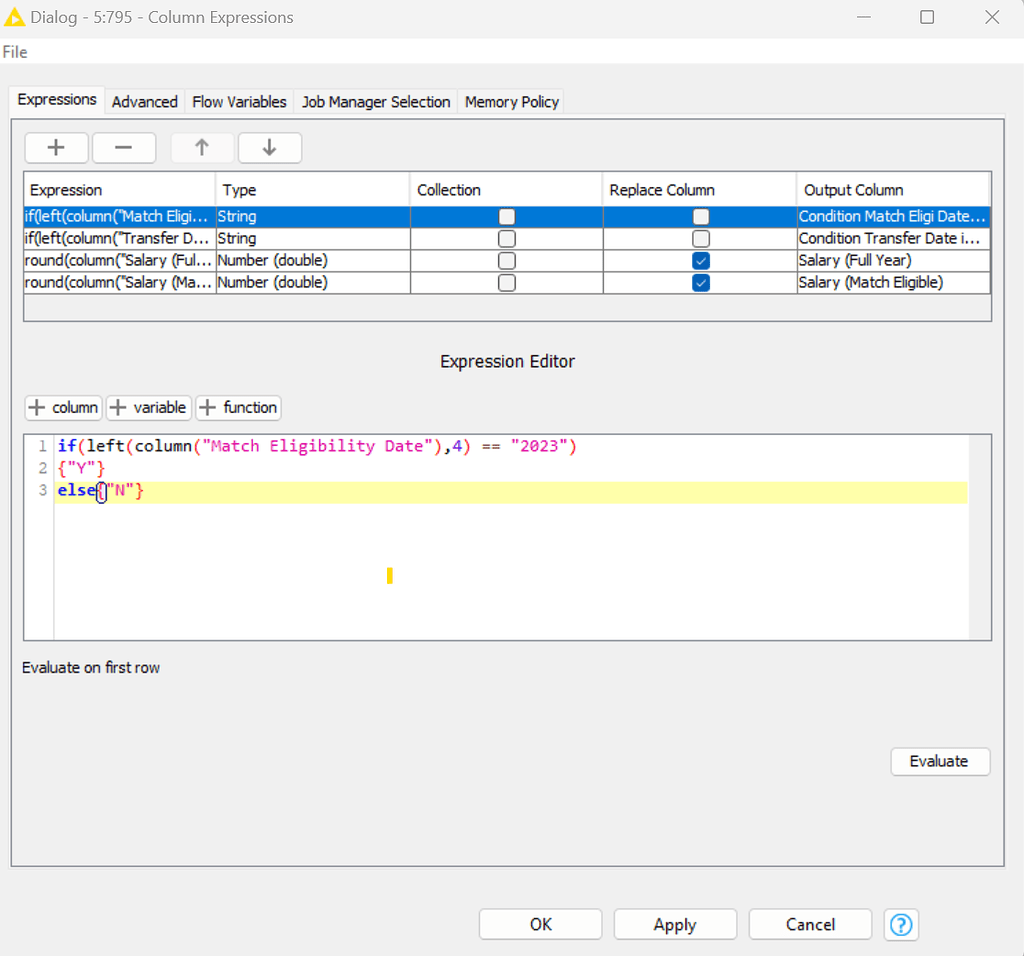The width and height of the screenshot is (1024, 956).
Task: Add a new expression with the plus icon
Action: click(56, 147)
